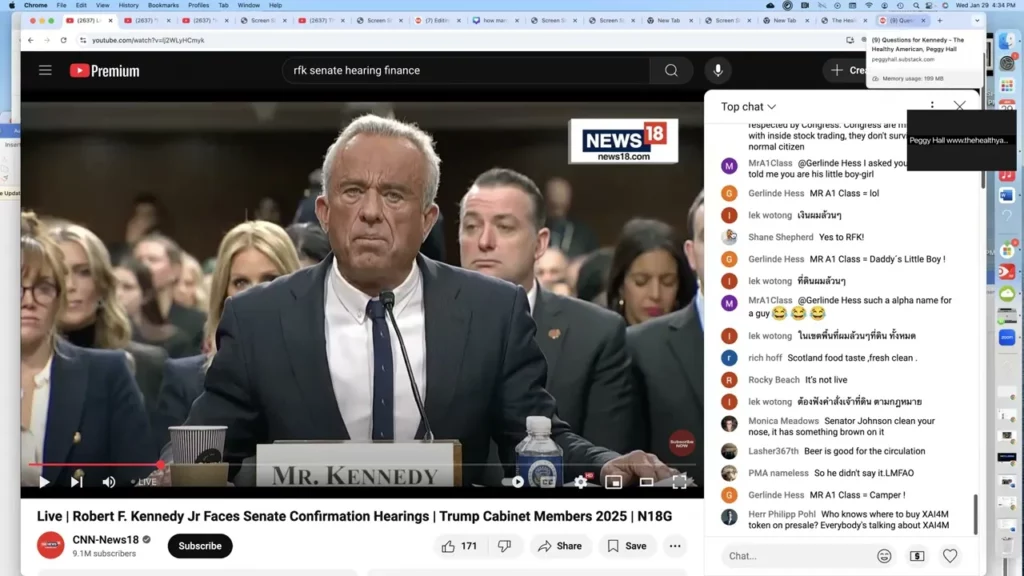
Task: Open more actions menu beside Save
Action: coord(675,546)
